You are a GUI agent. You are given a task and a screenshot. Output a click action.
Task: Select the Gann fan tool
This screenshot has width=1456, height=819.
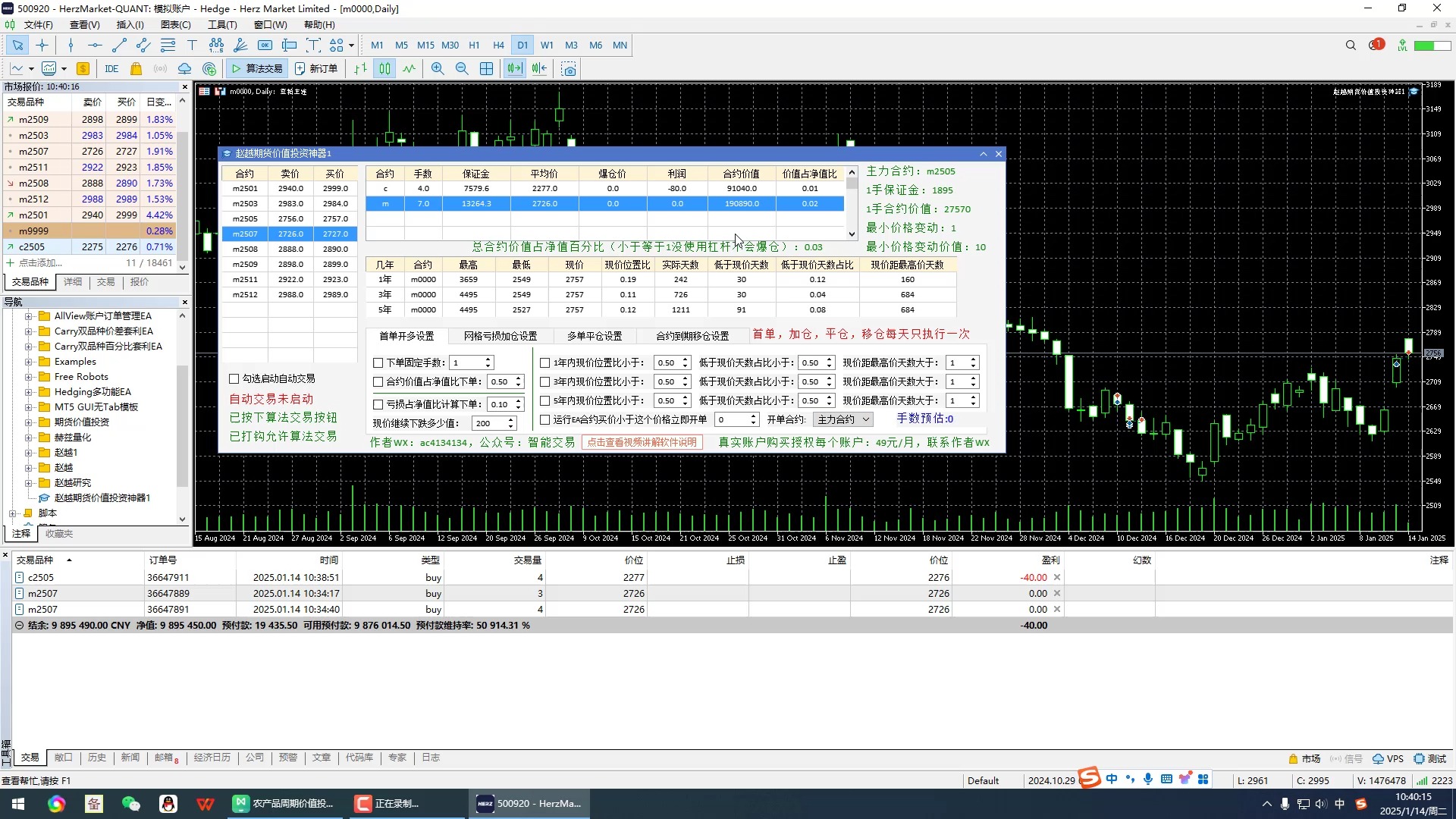[240, 45]
